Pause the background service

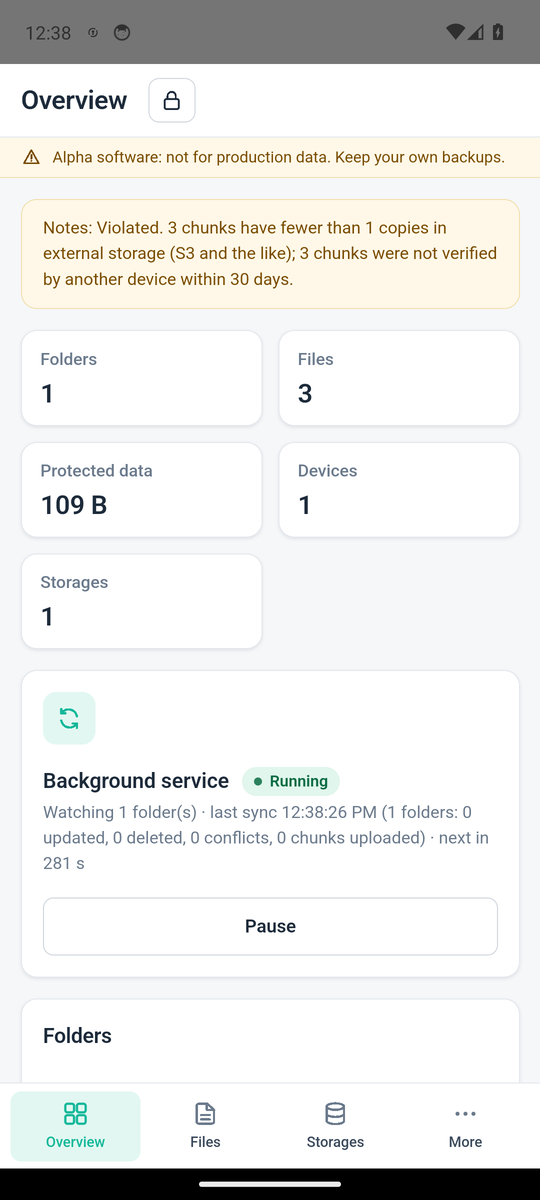[x=270, y=926]
